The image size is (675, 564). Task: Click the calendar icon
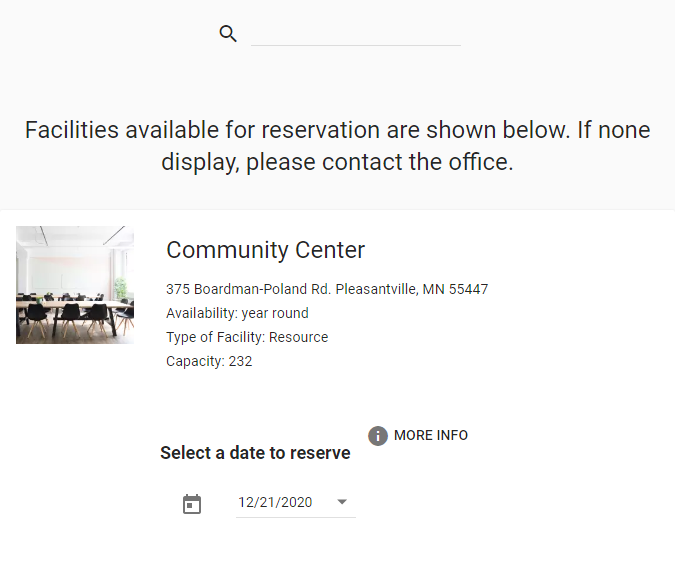[x=192, y=504]
